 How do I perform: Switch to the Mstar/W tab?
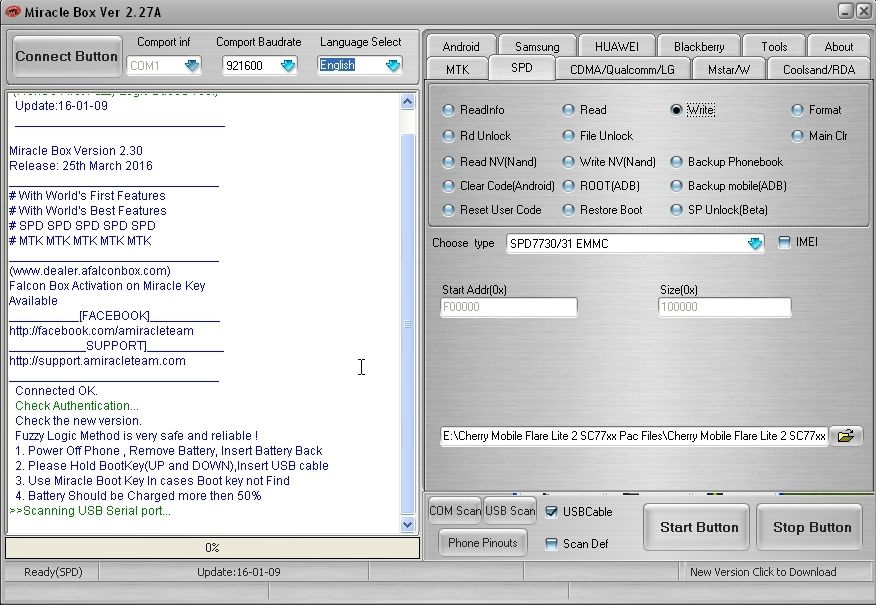(729, 69)
